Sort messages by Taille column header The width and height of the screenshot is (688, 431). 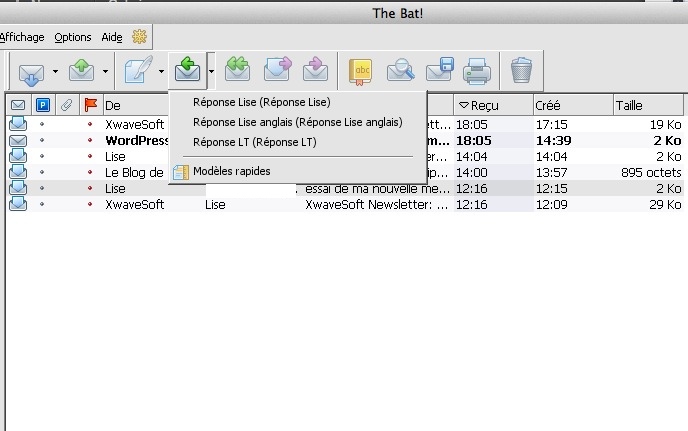(630, 105)
